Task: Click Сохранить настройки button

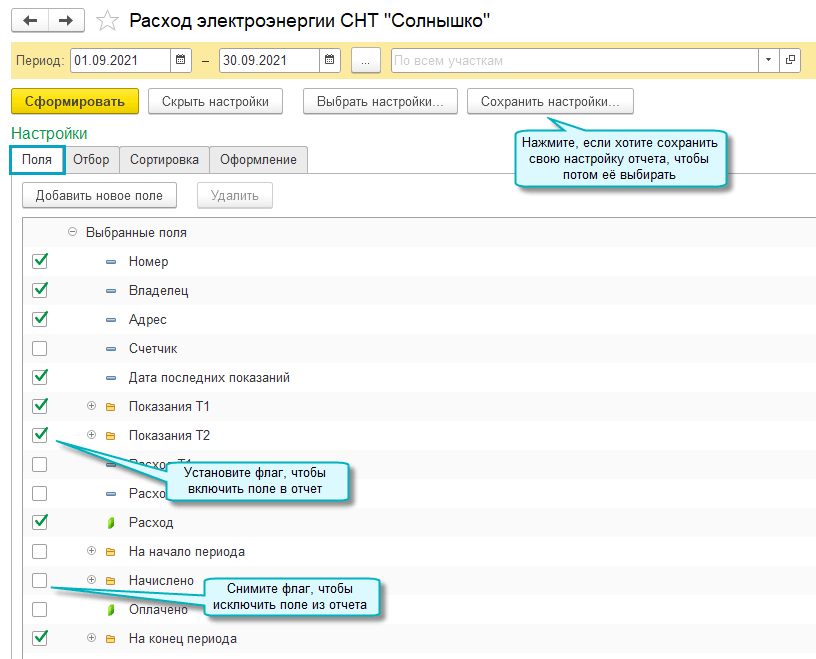Action: click(550, 101)
